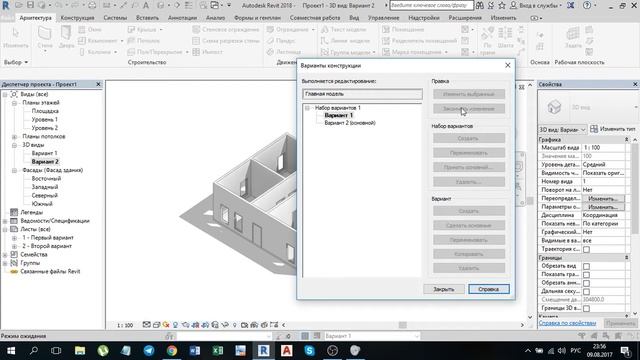Screen dimensions: 640x360
Task: Click the Open file icon in quick access toolbar
Action: 19,6
